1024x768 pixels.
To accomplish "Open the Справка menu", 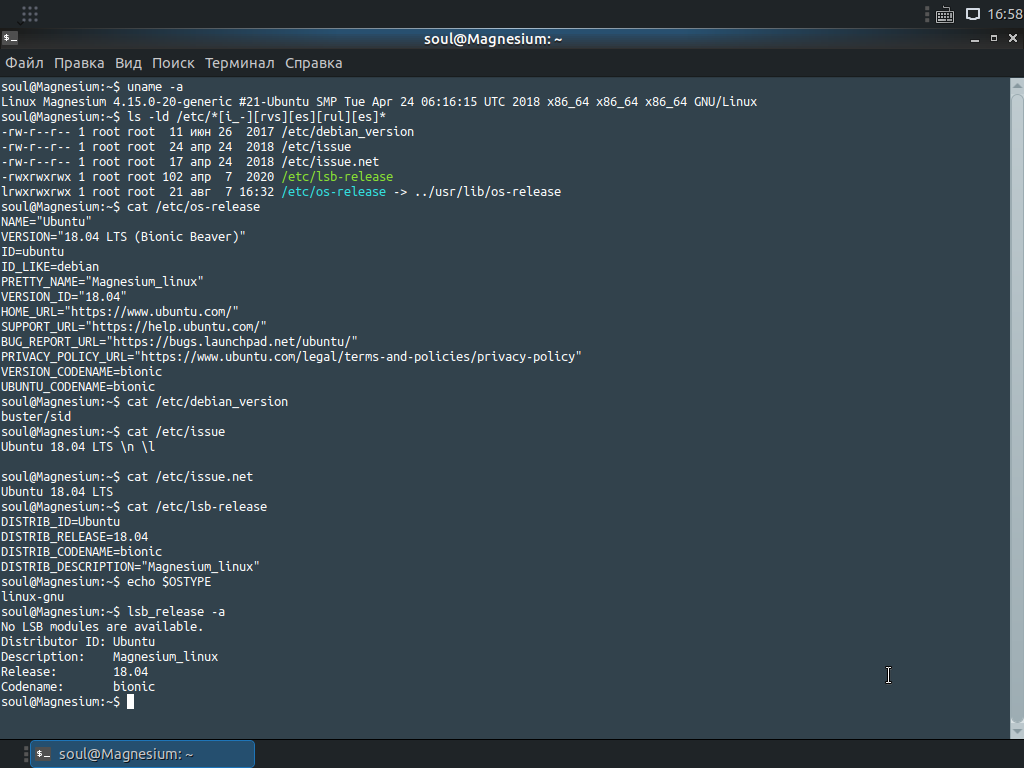I will point(313,63).
